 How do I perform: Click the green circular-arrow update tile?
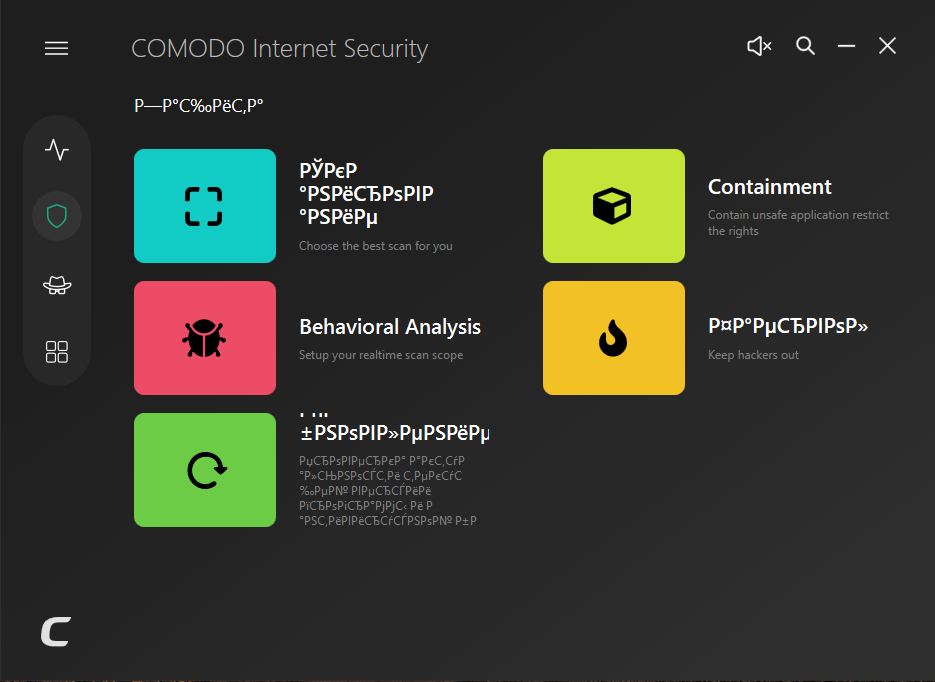click(205, 470)
